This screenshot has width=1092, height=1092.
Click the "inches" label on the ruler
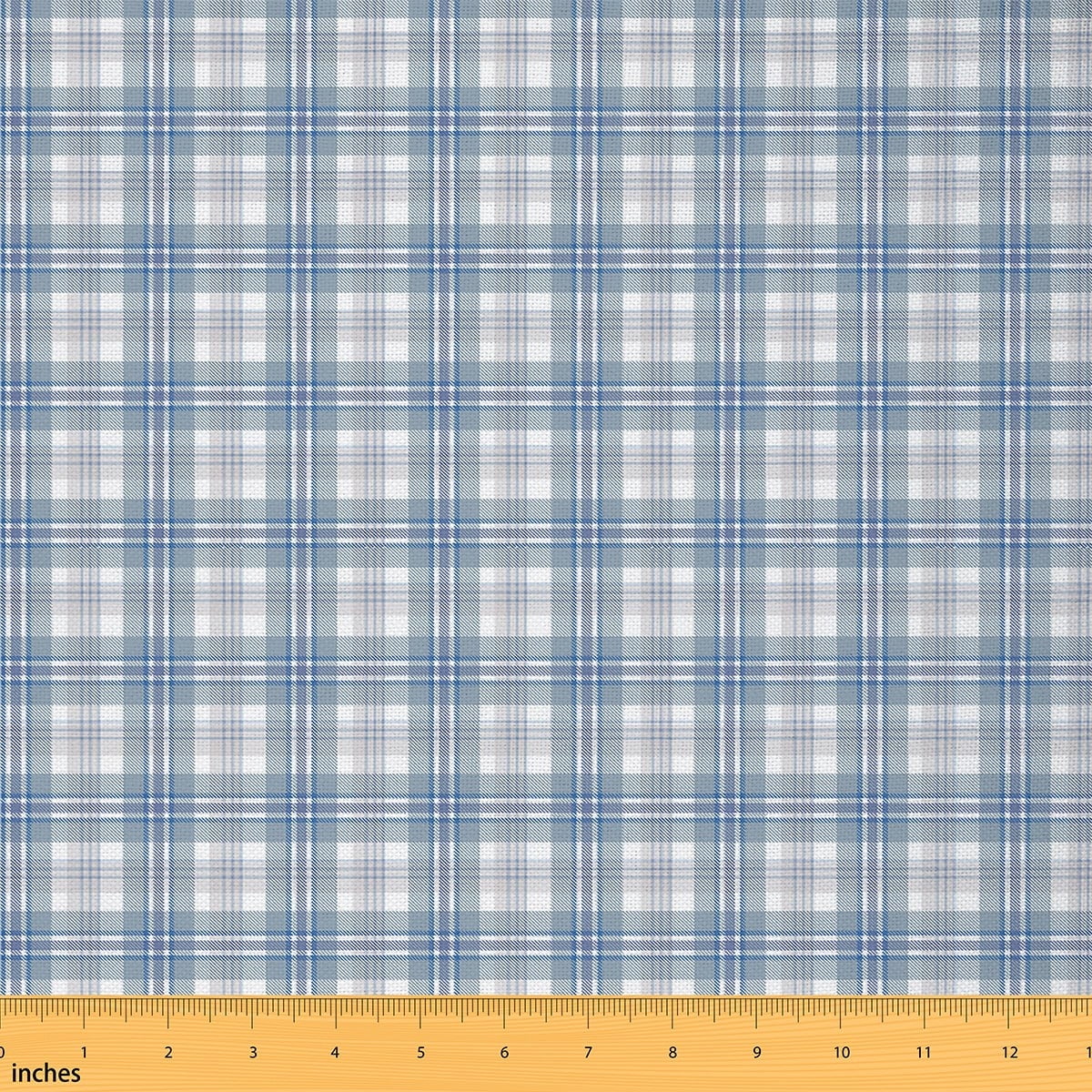(45, 1075)
